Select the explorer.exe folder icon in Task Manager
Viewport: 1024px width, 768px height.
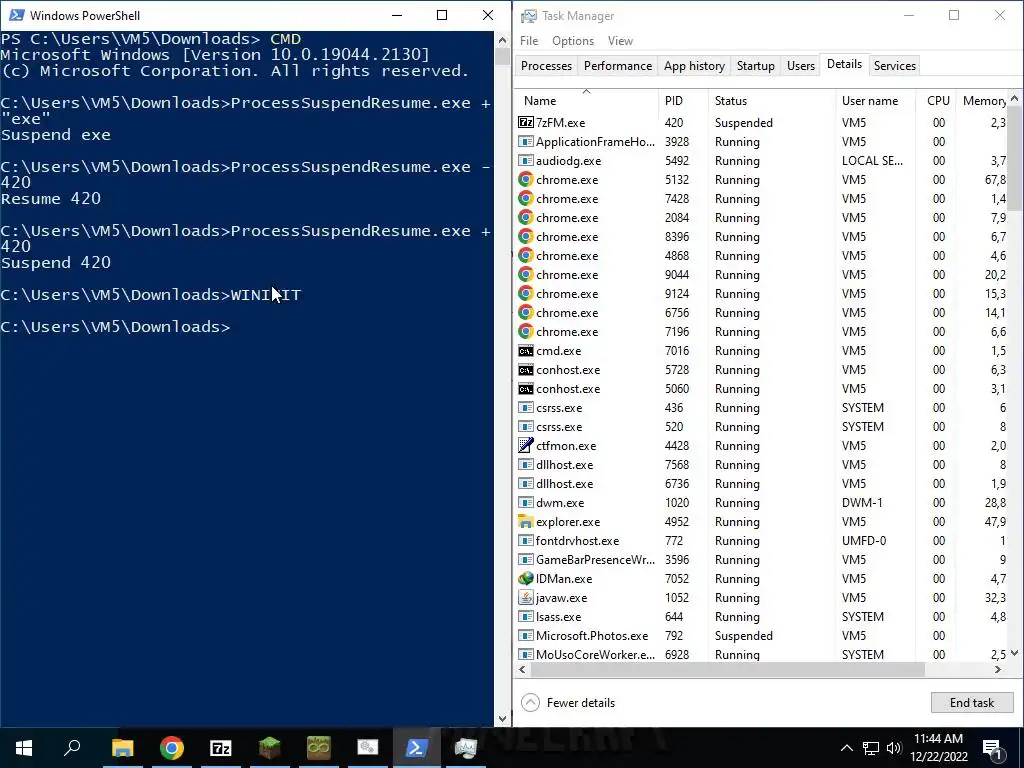[526, 521]
